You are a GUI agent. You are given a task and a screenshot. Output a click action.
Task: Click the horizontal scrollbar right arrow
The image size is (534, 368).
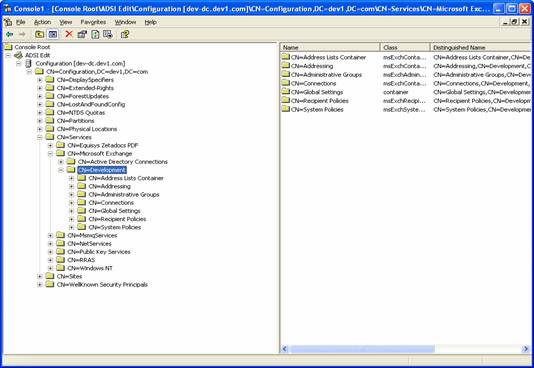point(526,349)
